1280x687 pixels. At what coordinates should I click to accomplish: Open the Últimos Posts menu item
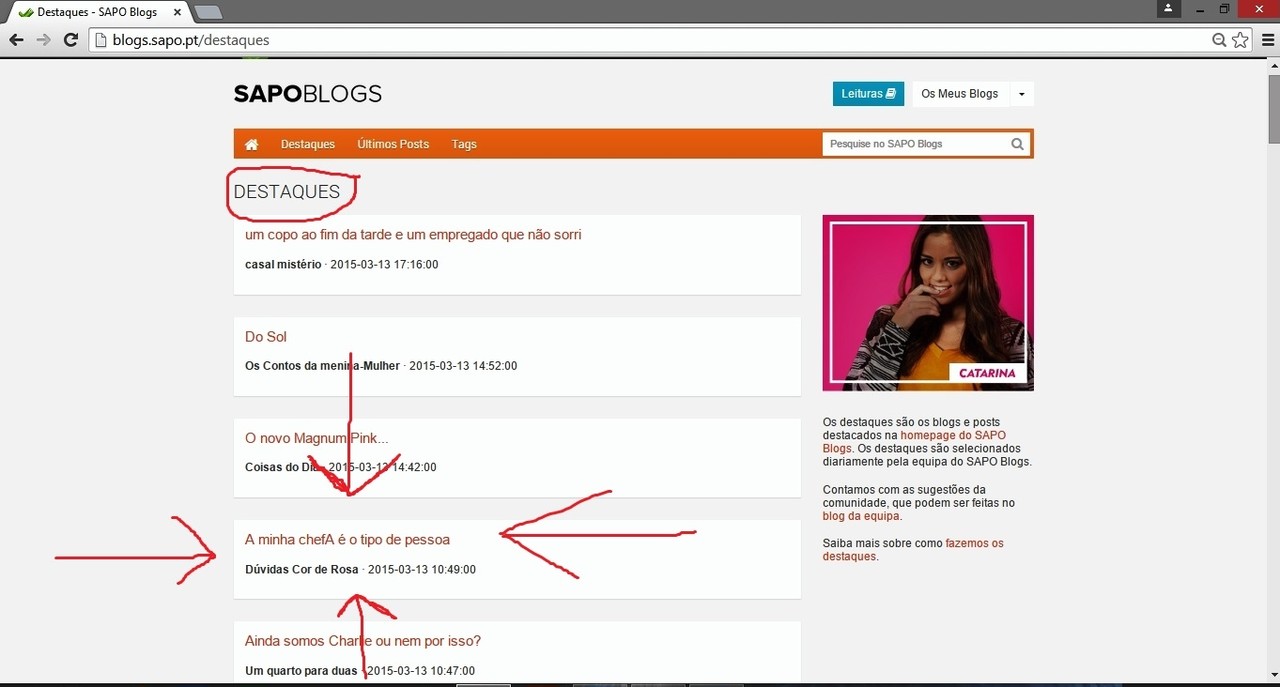coord(392,144)
